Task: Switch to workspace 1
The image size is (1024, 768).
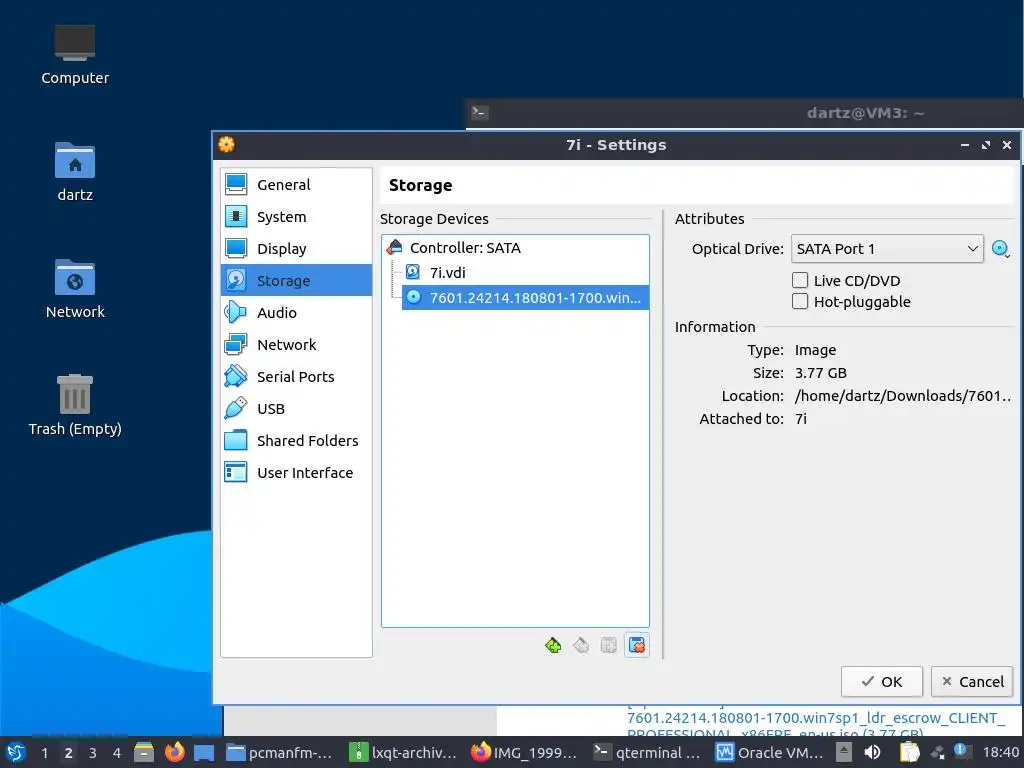Action: point(44,753)
